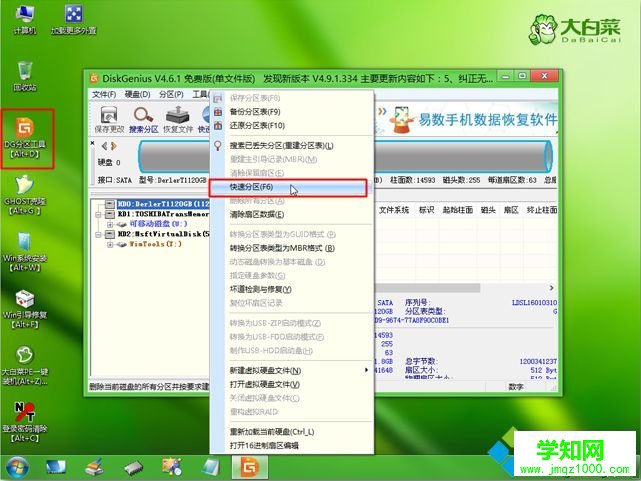Click the backup partition table icon in menu
This screenshot has width=641, height=481.
[x=218, y=112]
